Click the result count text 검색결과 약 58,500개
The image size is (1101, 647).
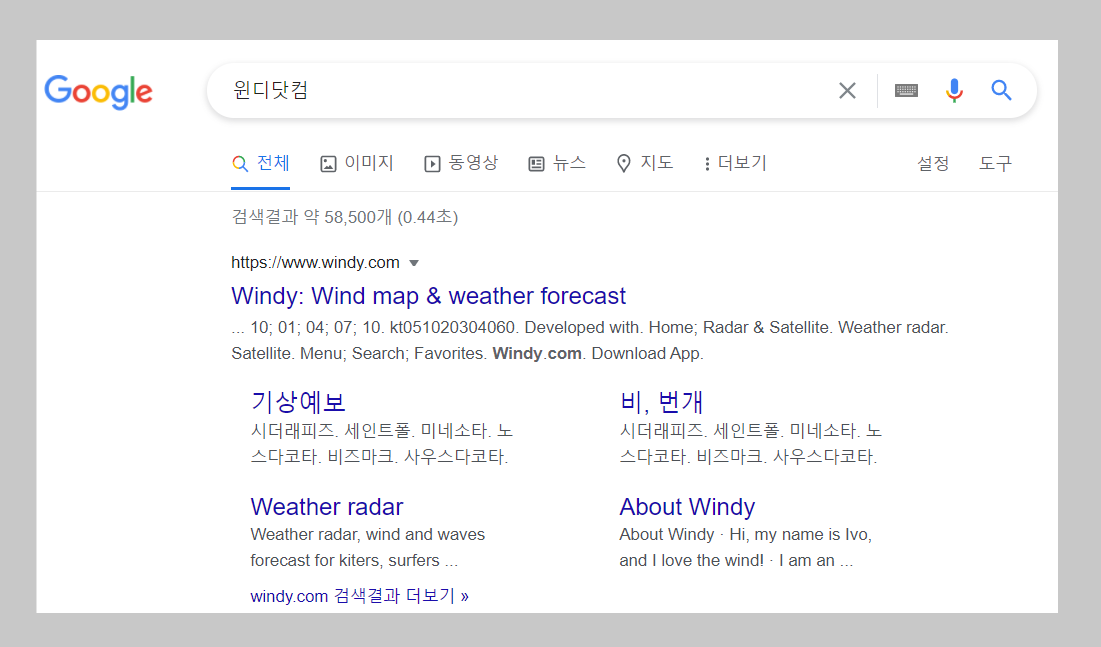(x=312, y=217)
